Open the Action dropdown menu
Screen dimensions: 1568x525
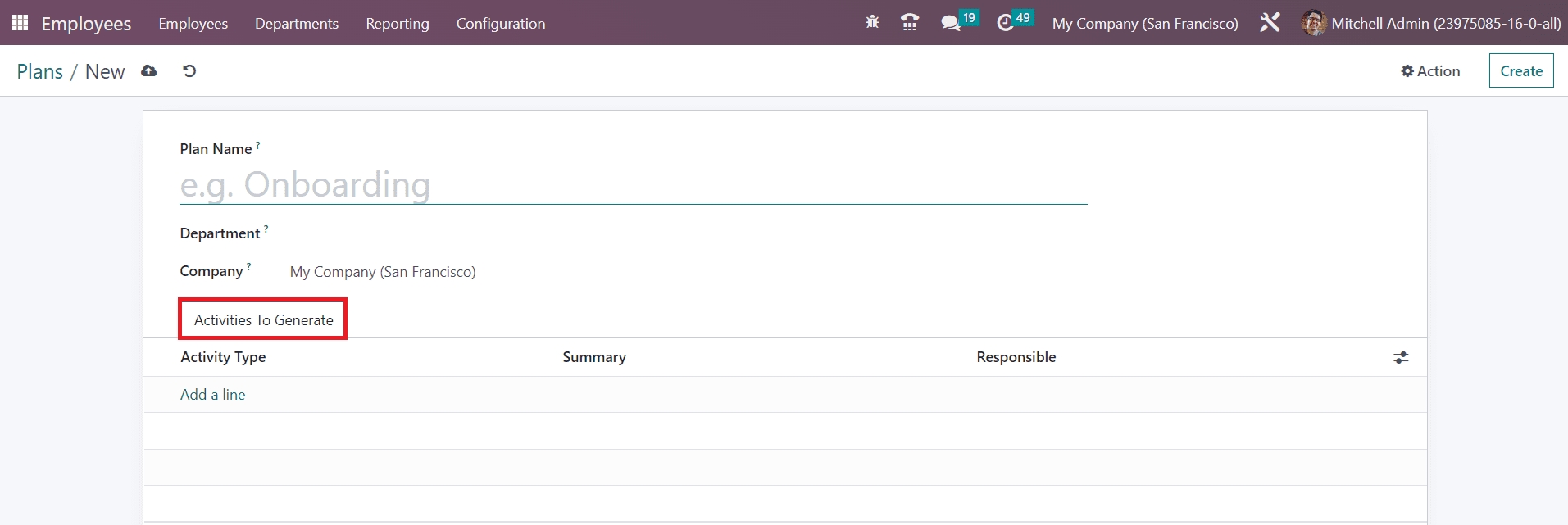[1430, 71]
